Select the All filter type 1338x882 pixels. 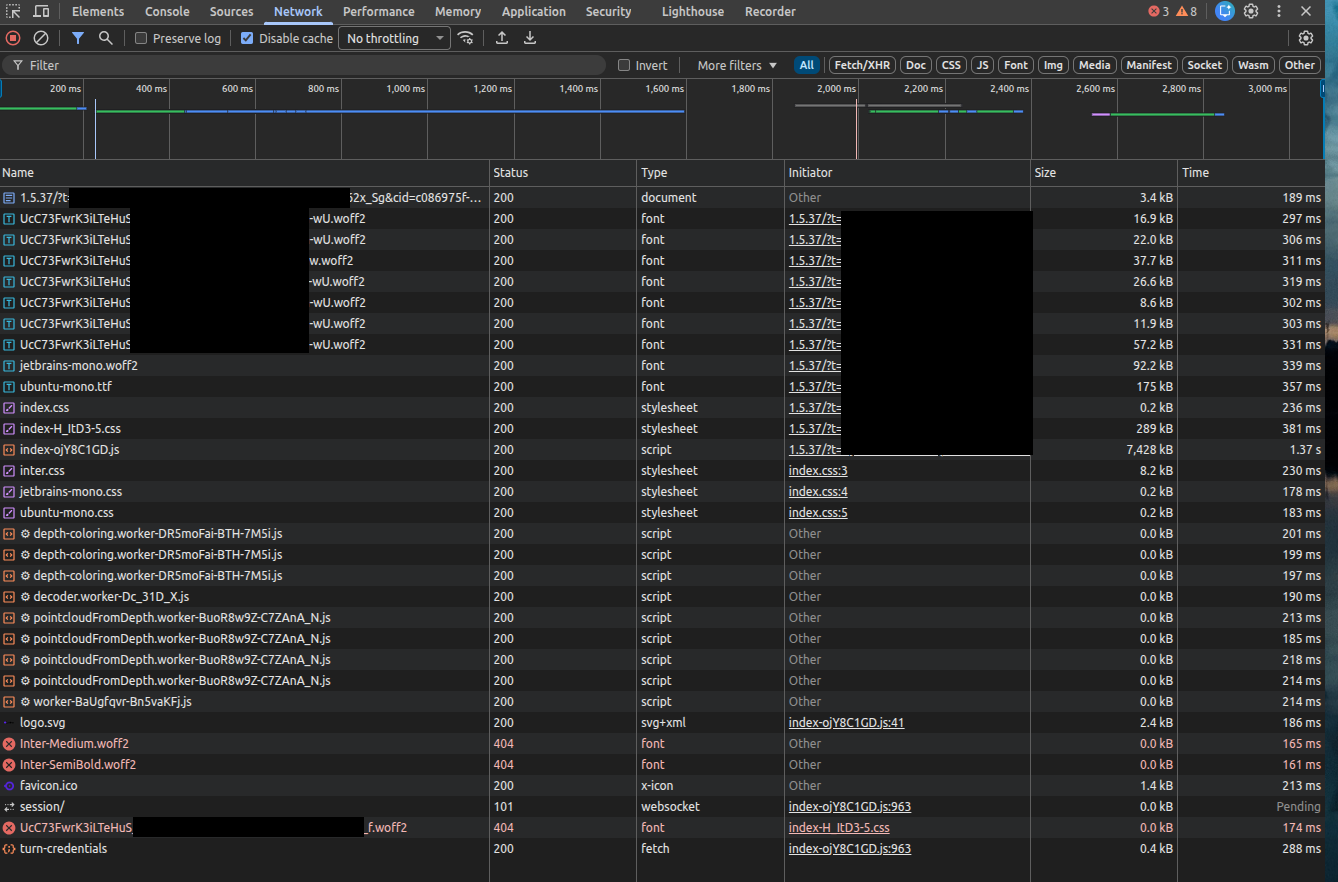coord(806,65)
